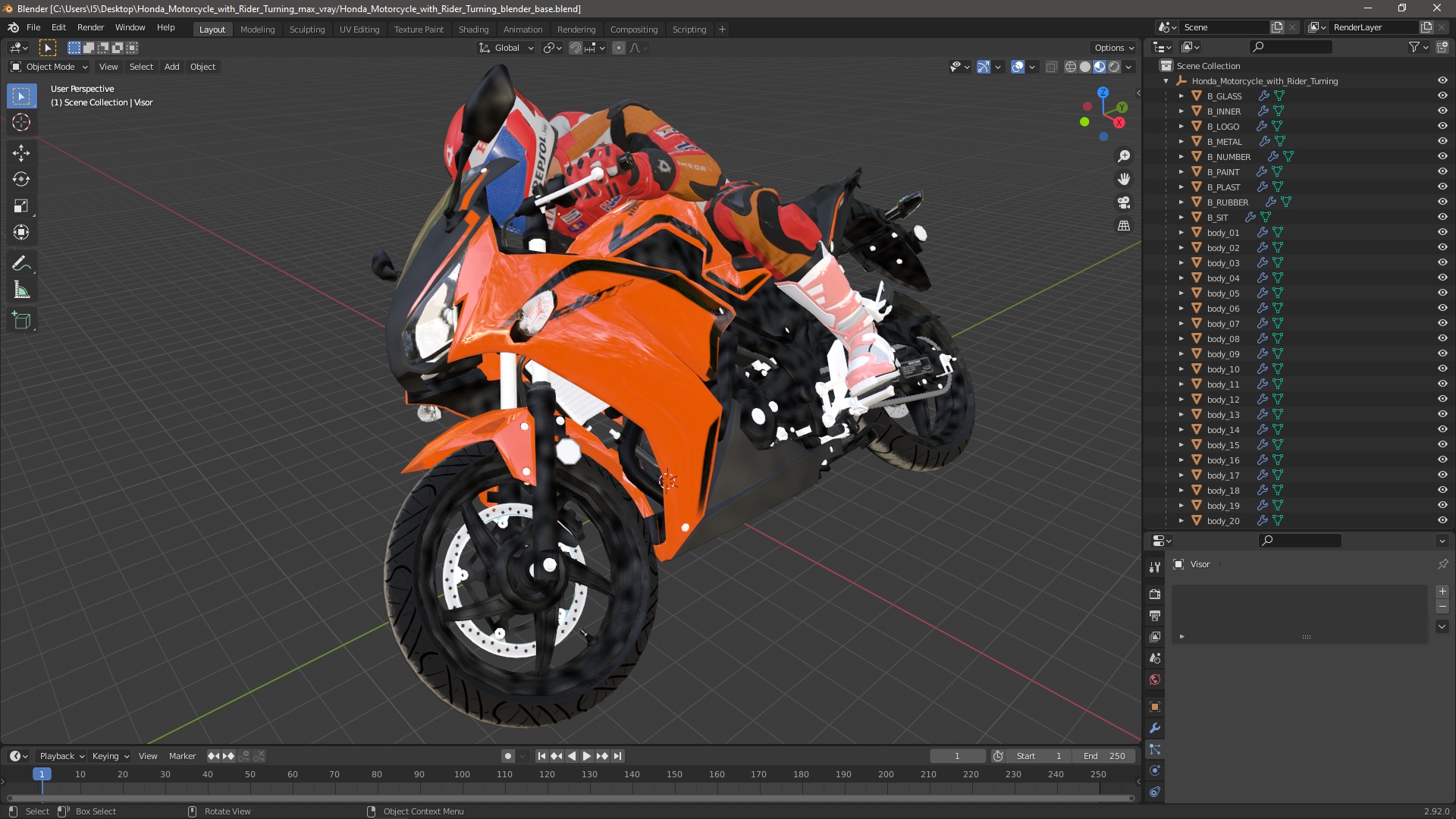Open the Tool properties tab
Screen dimensions: 1456x819
coord(1155,567)
